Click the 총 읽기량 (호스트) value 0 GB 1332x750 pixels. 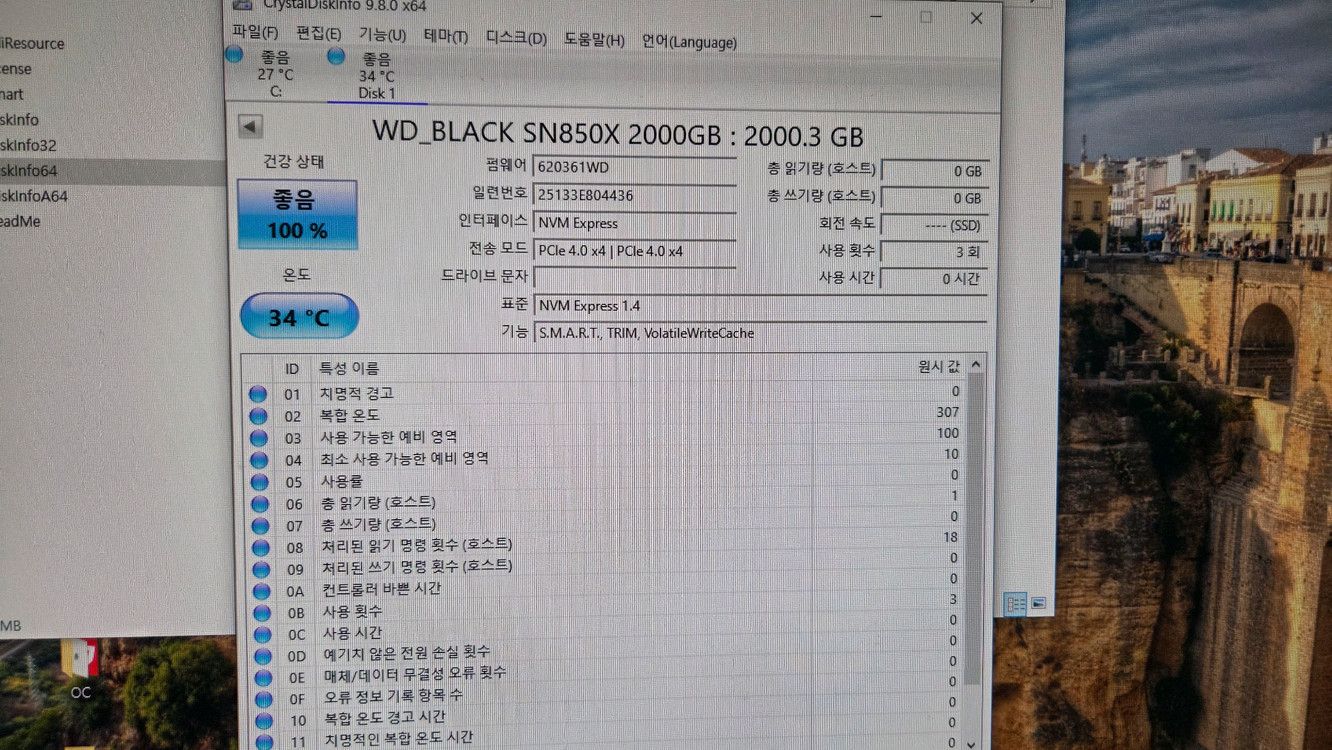click(935, 171)
